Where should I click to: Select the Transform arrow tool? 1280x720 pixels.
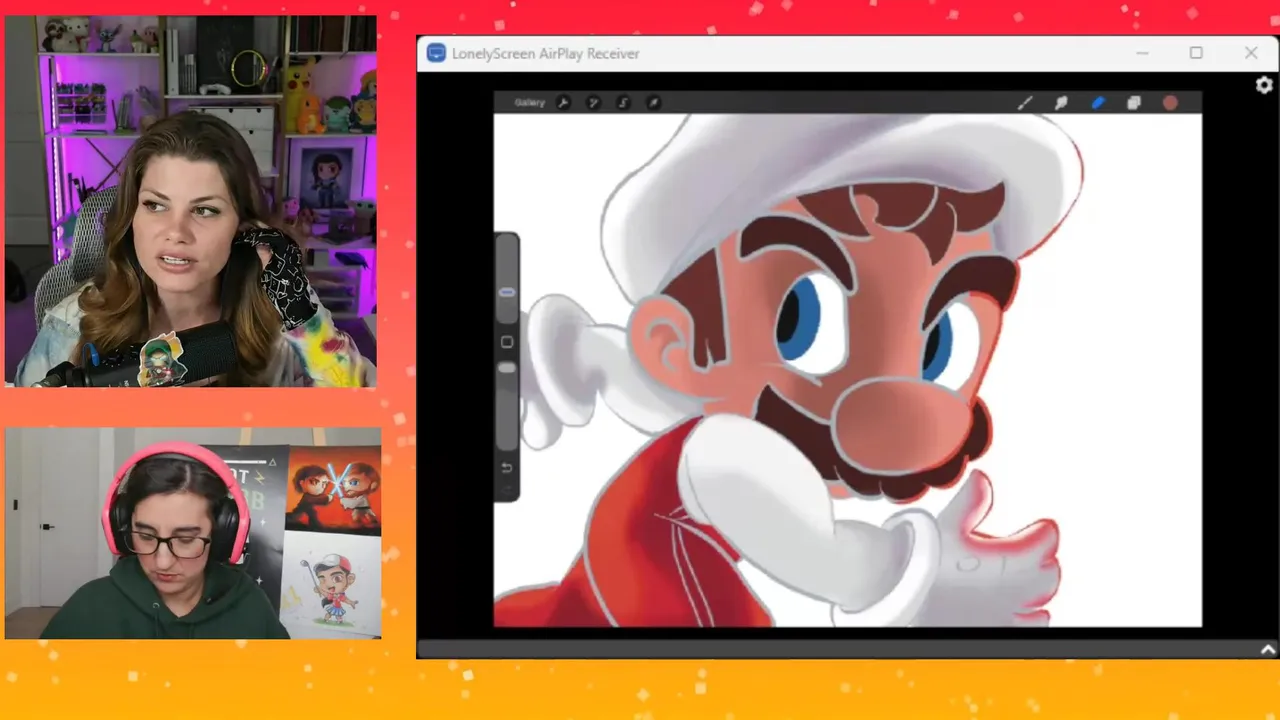point(653,102)
